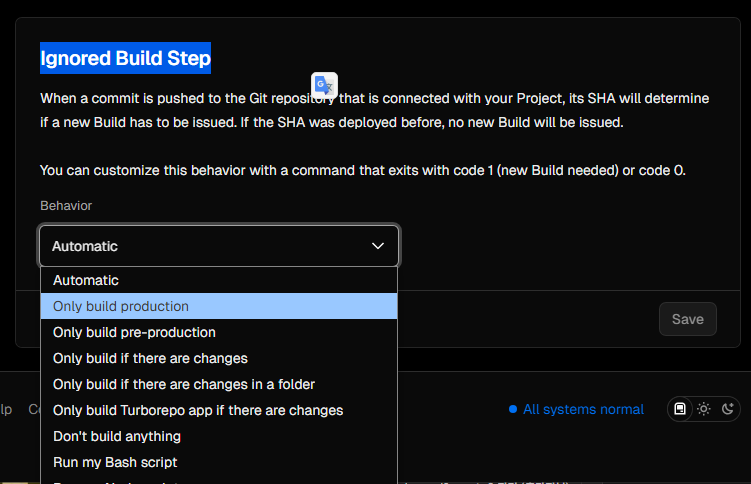Select Don't build anything option
This screenshot has width=751, height=484.
pos(219,436)
